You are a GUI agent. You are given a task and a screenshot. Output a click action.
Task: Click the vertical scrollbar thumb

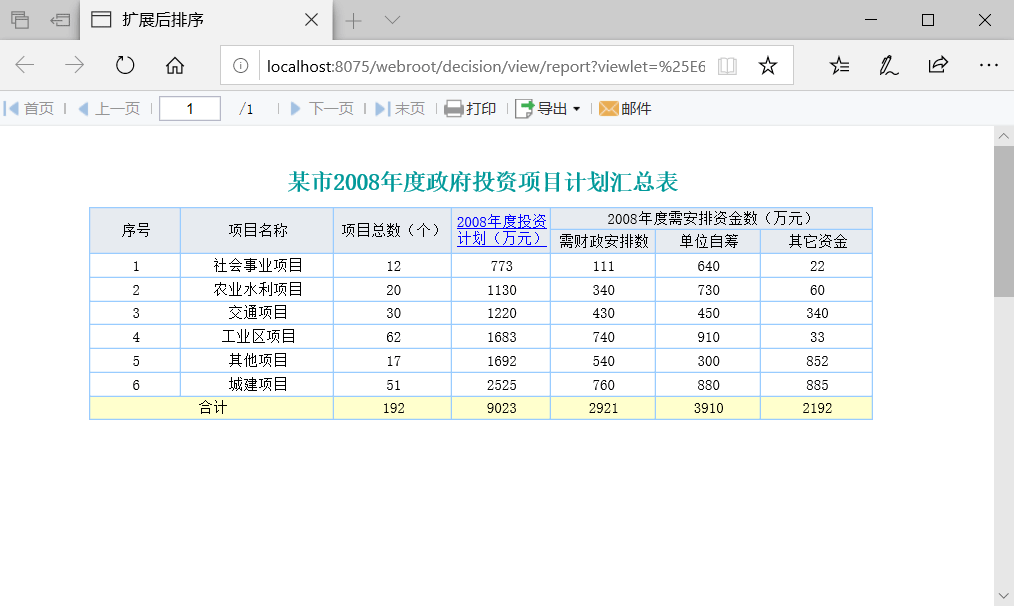point(1004,221)
